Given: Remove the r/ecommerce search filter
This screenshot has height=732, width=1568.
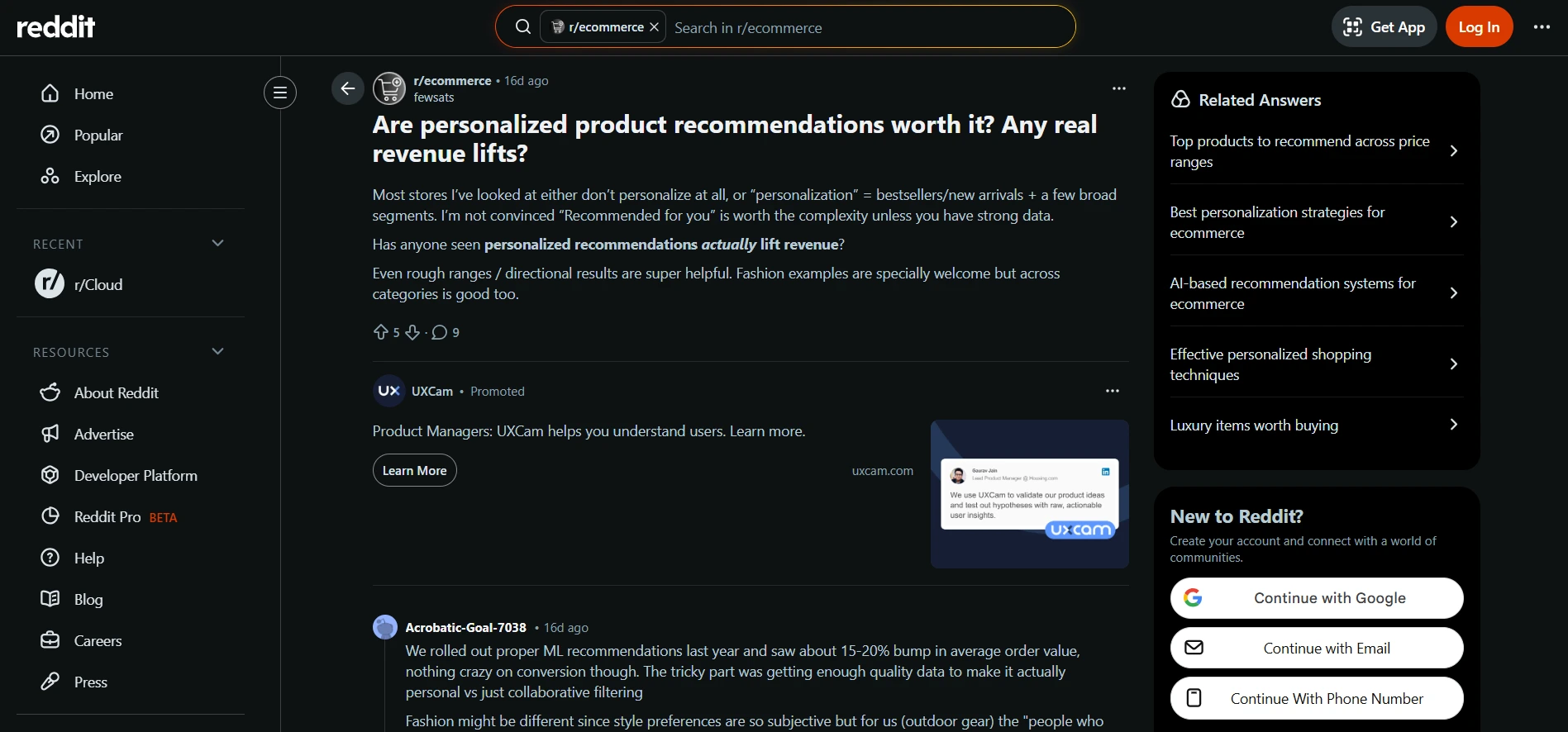Looking at the screenshot, I should 655,27.
